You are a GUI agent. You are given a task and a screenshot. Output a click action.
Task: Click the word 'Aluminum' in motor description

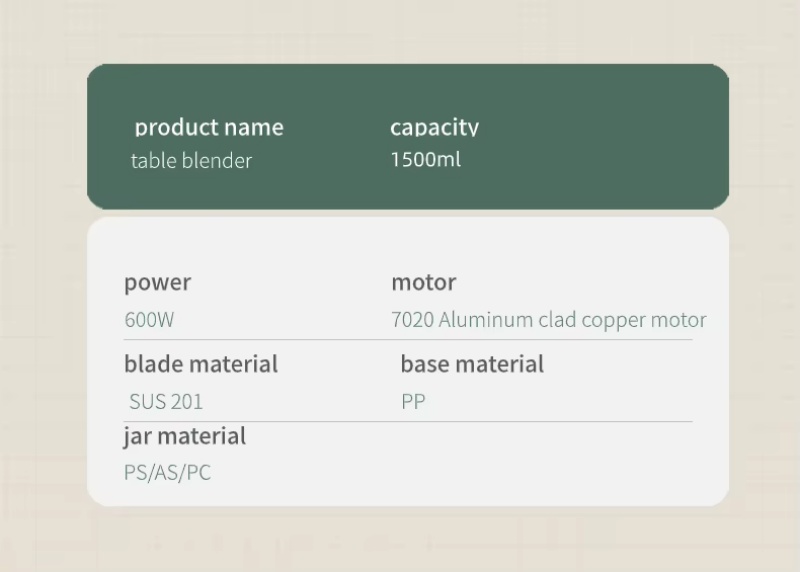(486, 320)
